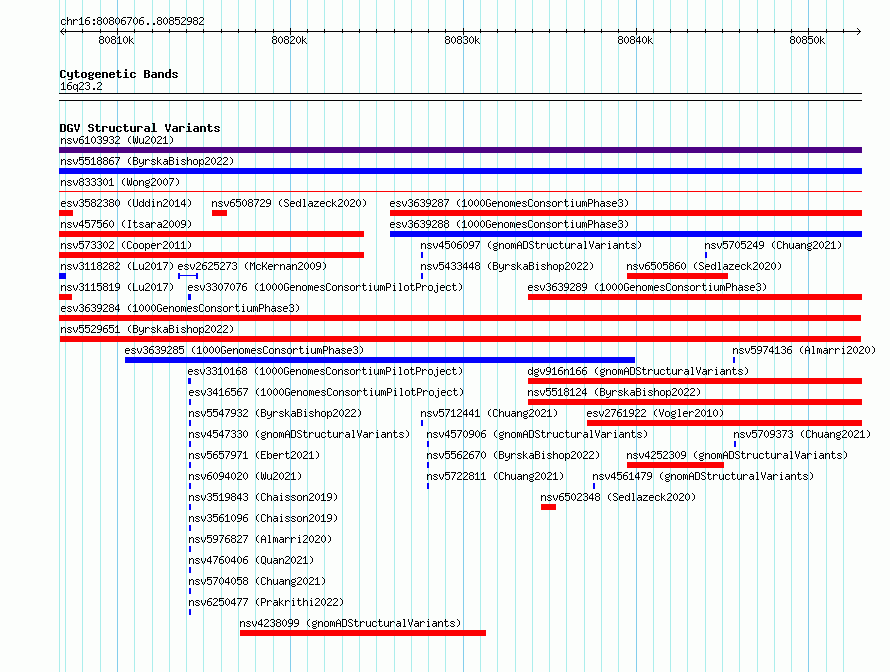Select nsv5709373 (Chuang2021) label
The width and height of the screenshot is (890, 672).
[x=802, y=434]
